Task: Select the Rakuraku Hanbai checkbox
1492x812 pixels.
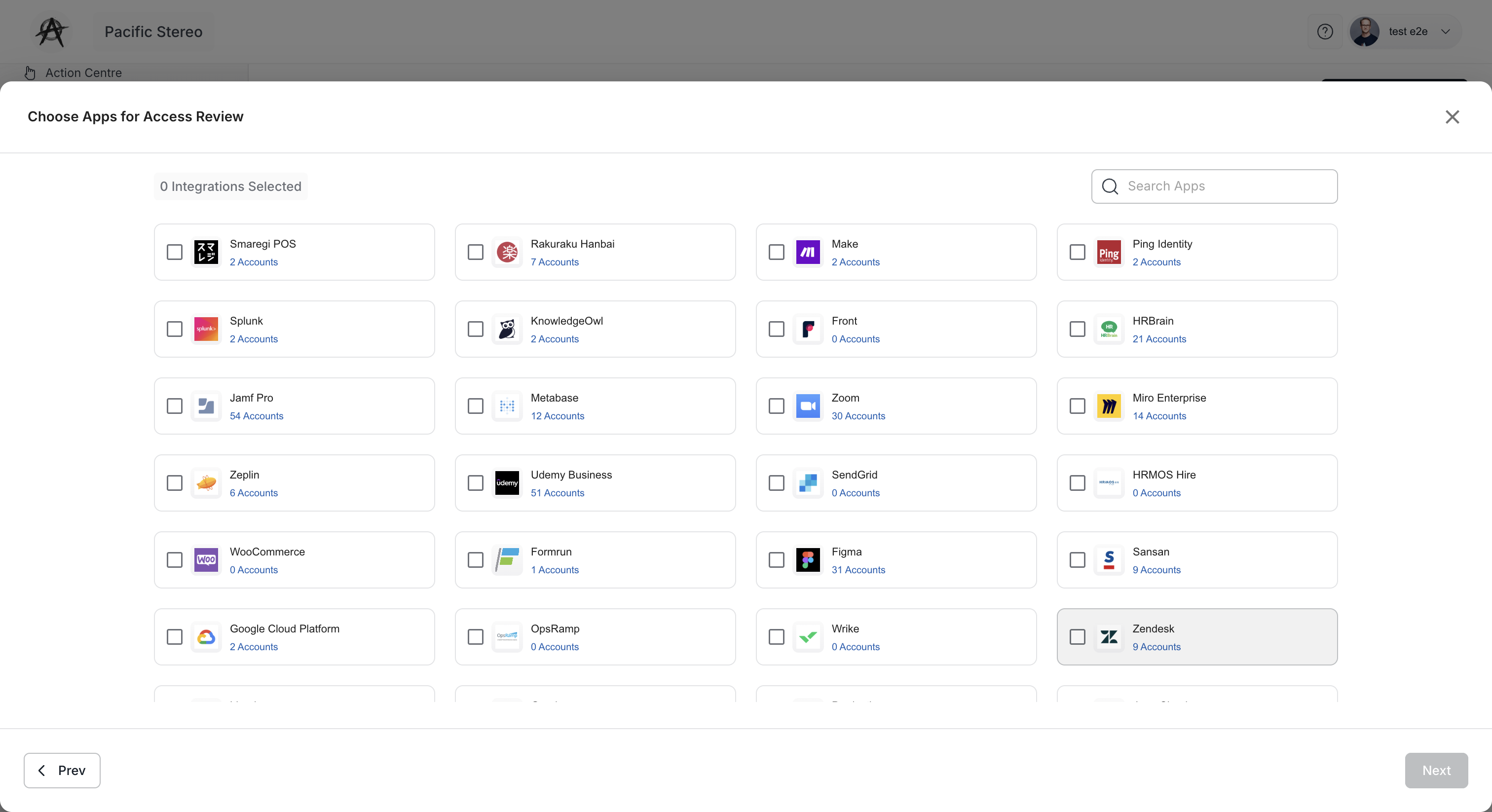Action: tap(476, 252)
